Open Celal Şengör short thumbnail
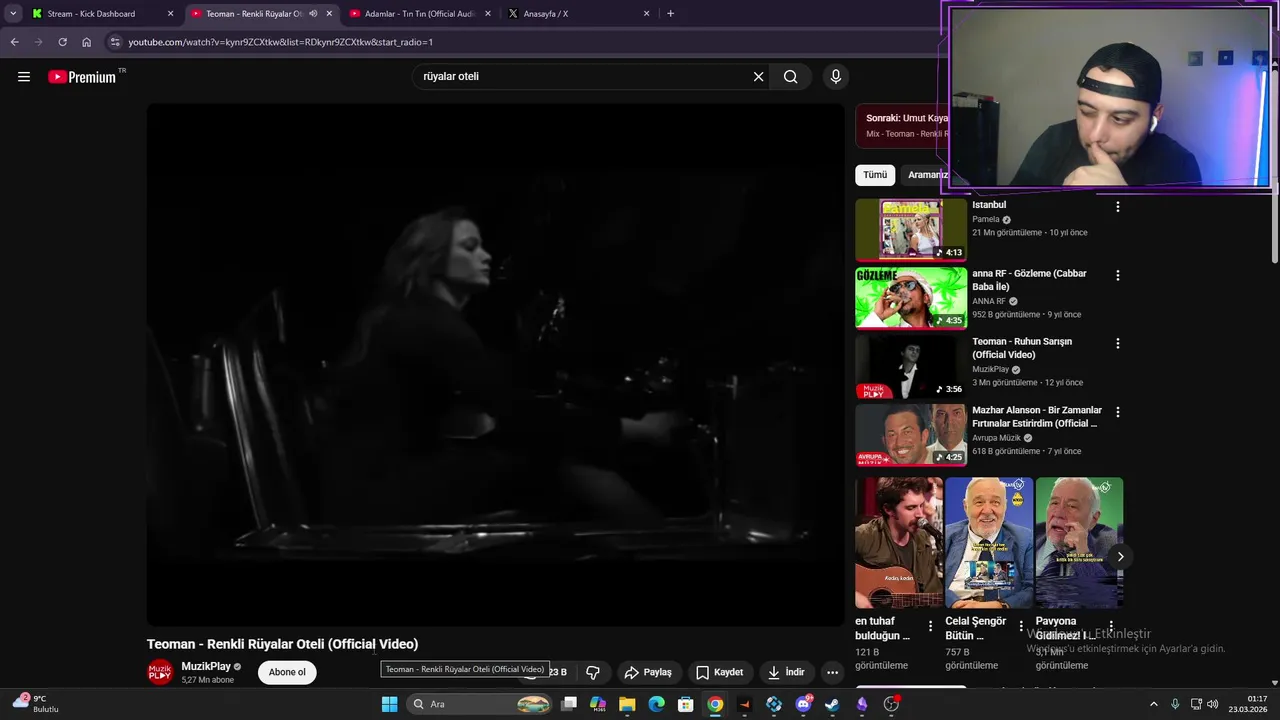The height and width of the screenshot is (720, 1280). [x=989, y=542]
